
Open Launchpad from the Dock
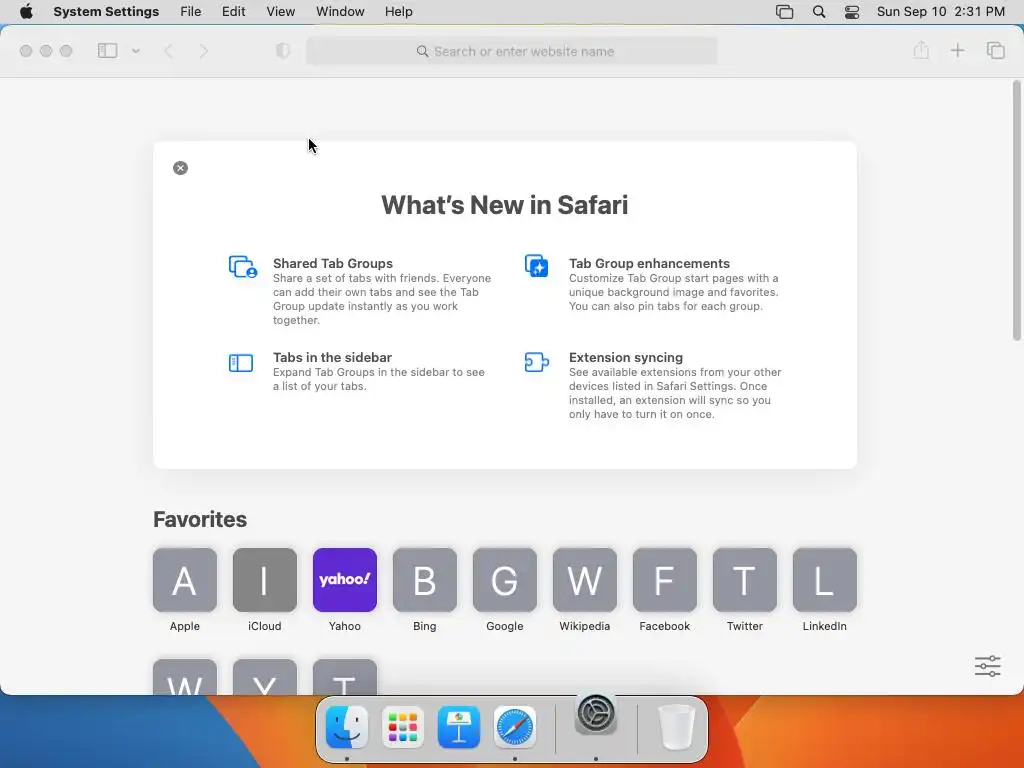point(403,727)
